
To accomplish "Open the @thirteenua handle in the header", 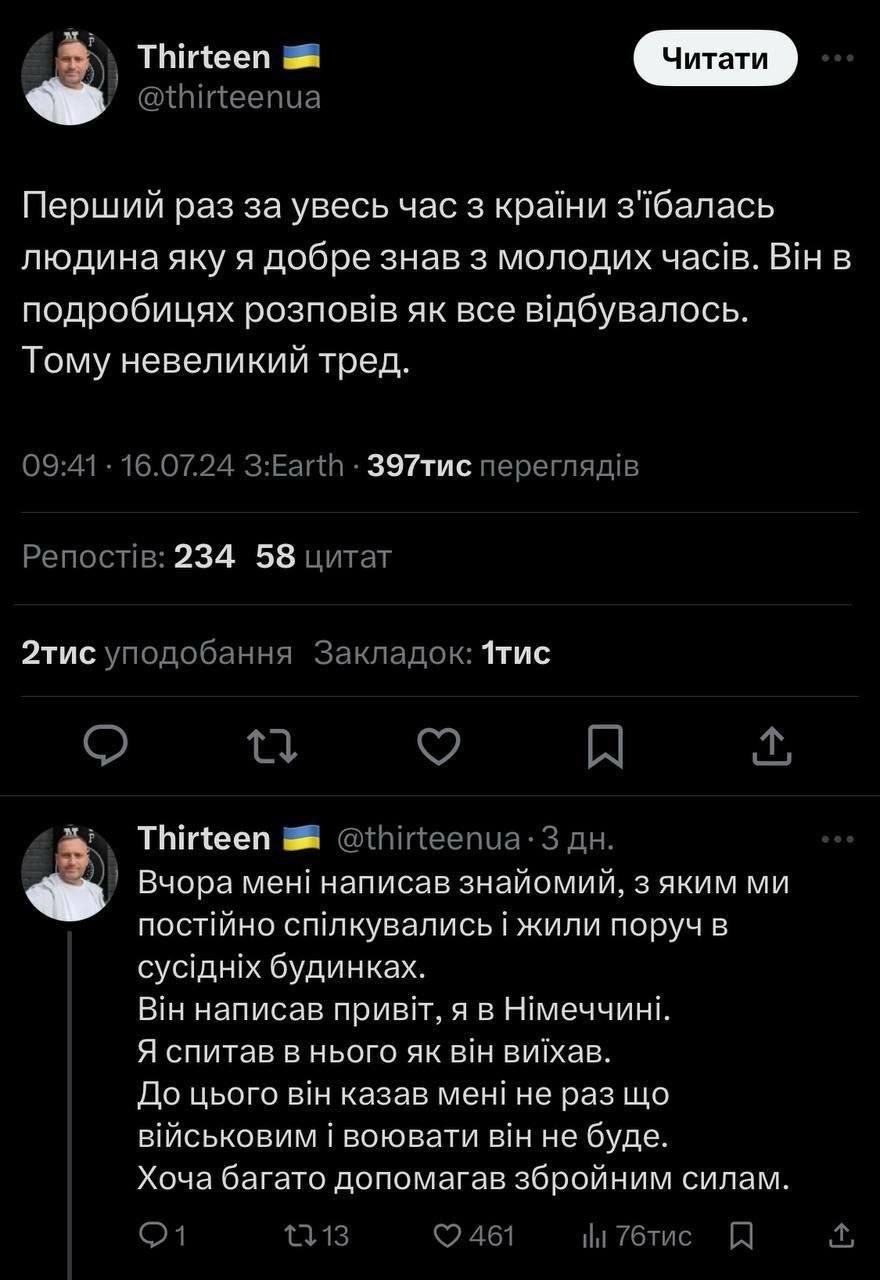I will pos(229,98).
